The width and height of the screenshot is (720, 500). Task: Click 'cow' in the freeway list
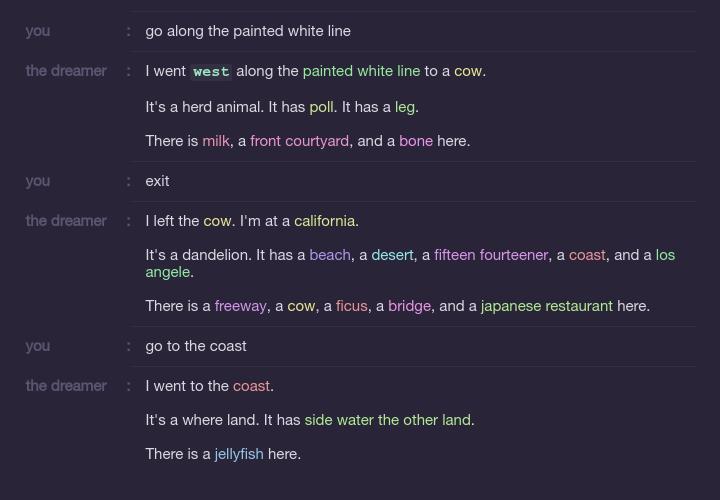click(x=301, y=306)
